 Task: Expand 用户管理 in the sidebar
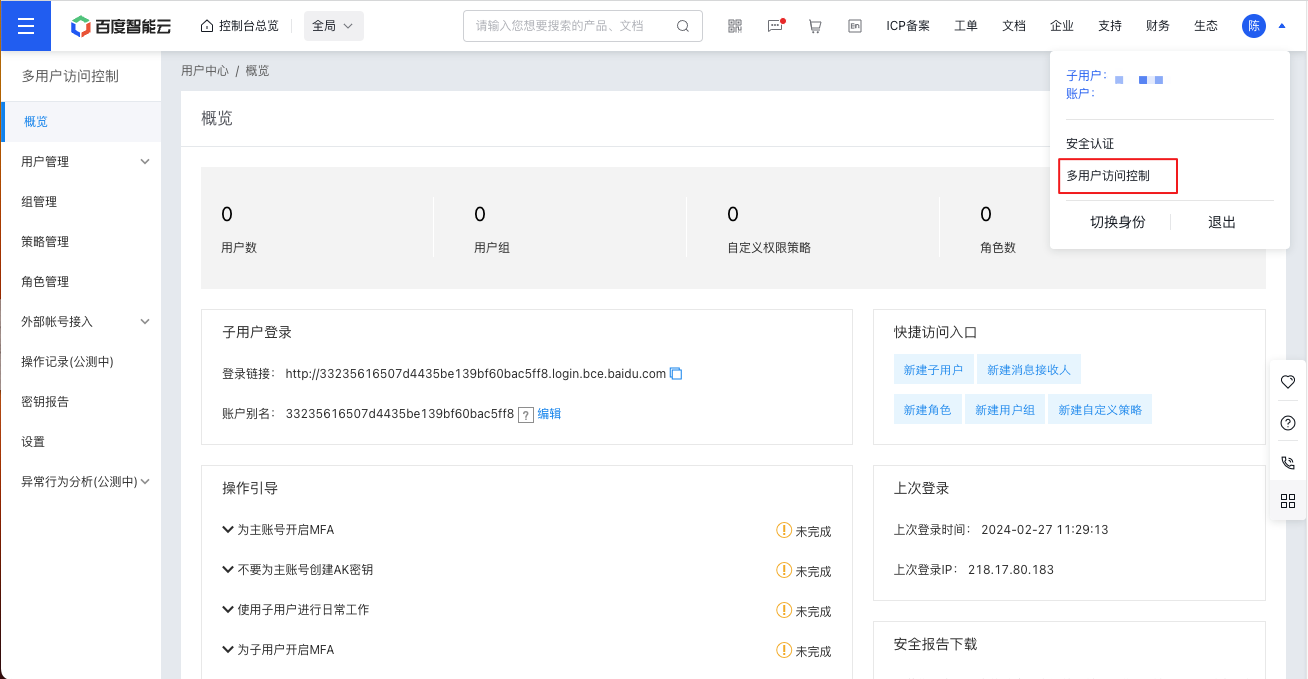145,162
